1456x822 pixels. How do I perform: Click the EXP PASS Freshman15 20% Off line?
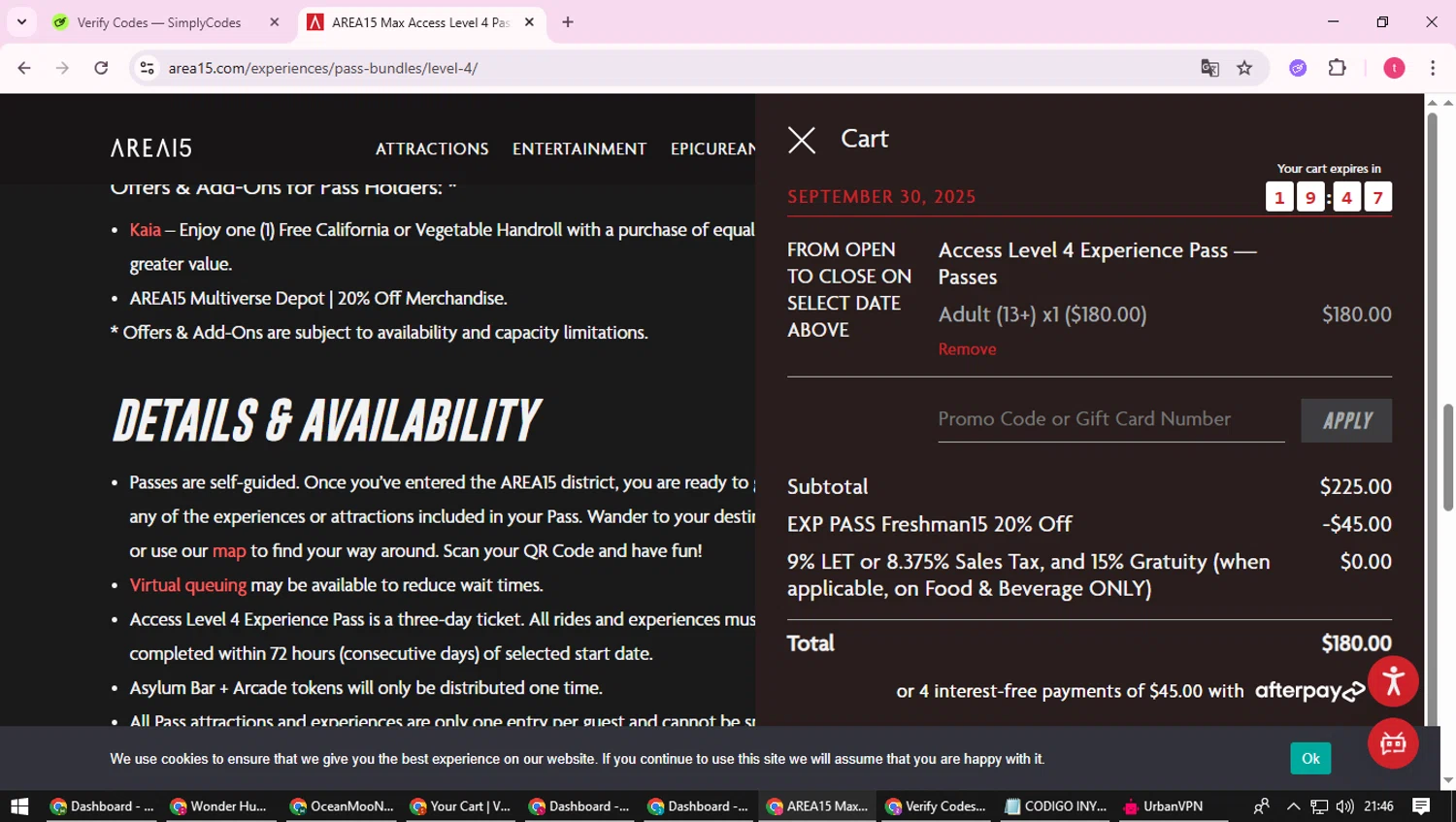pyautogui.click(x=929, y=524)
